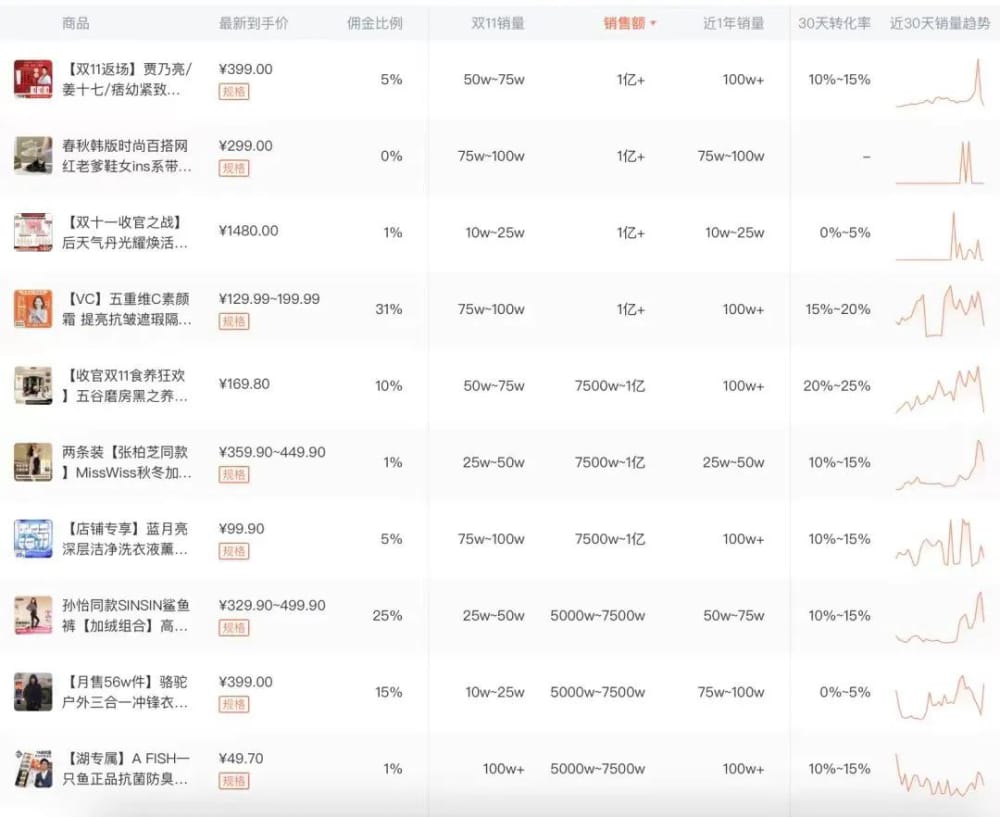
Task: View sales trend chart for 骆驼冲锋衣 row
Action: [x=940, y=696]
